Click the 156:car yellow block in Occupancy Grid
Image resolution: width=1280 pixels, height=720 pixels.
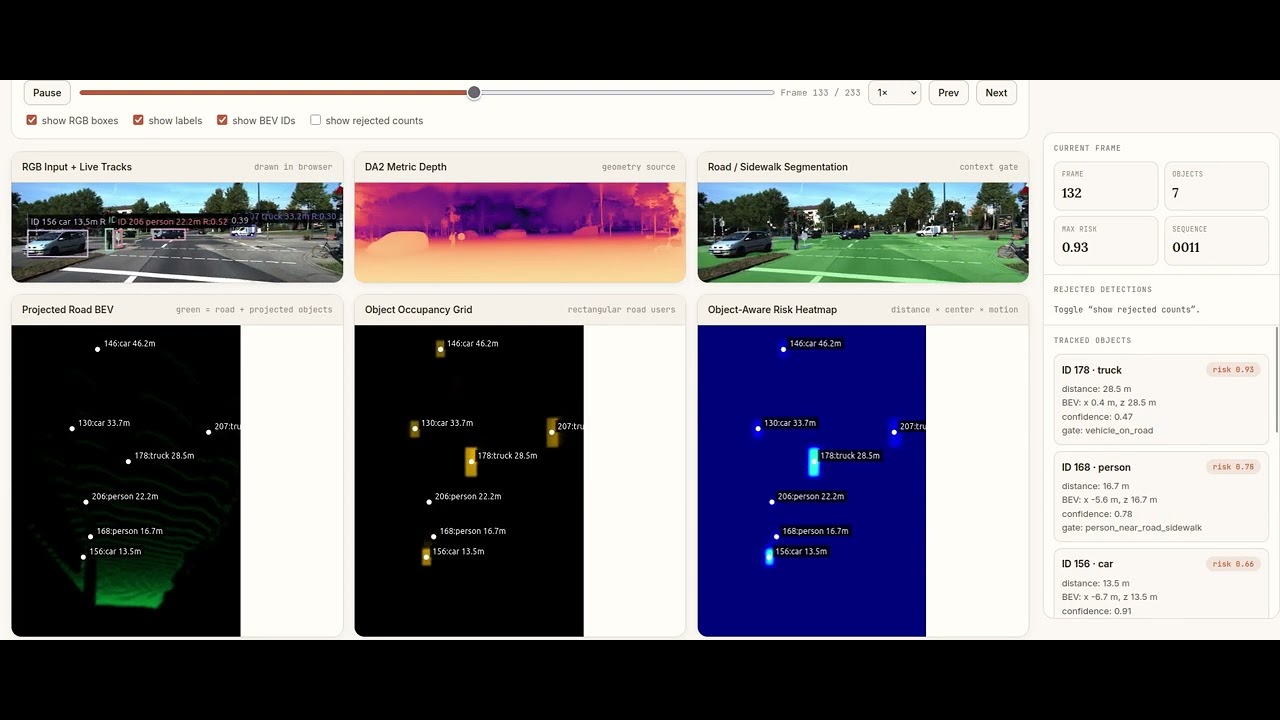click(x=427, y=556)
